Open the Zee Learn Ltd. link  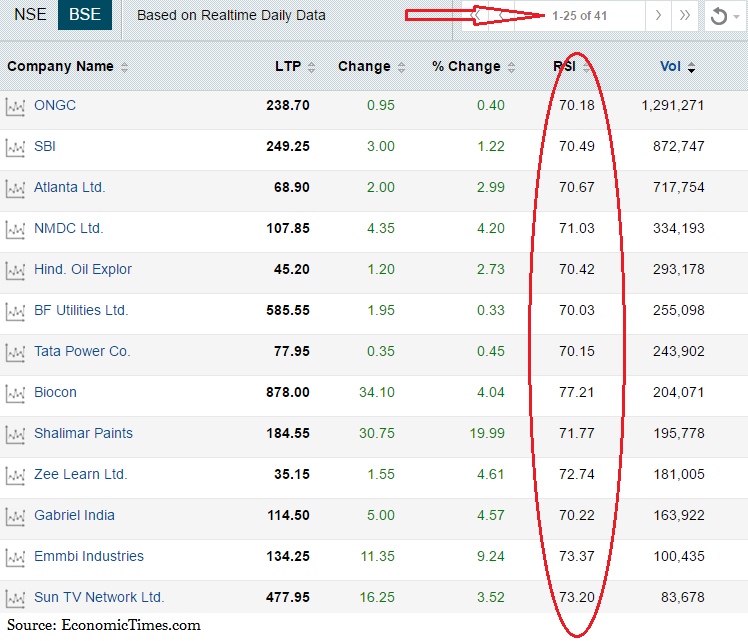click(x=81, y=474)
